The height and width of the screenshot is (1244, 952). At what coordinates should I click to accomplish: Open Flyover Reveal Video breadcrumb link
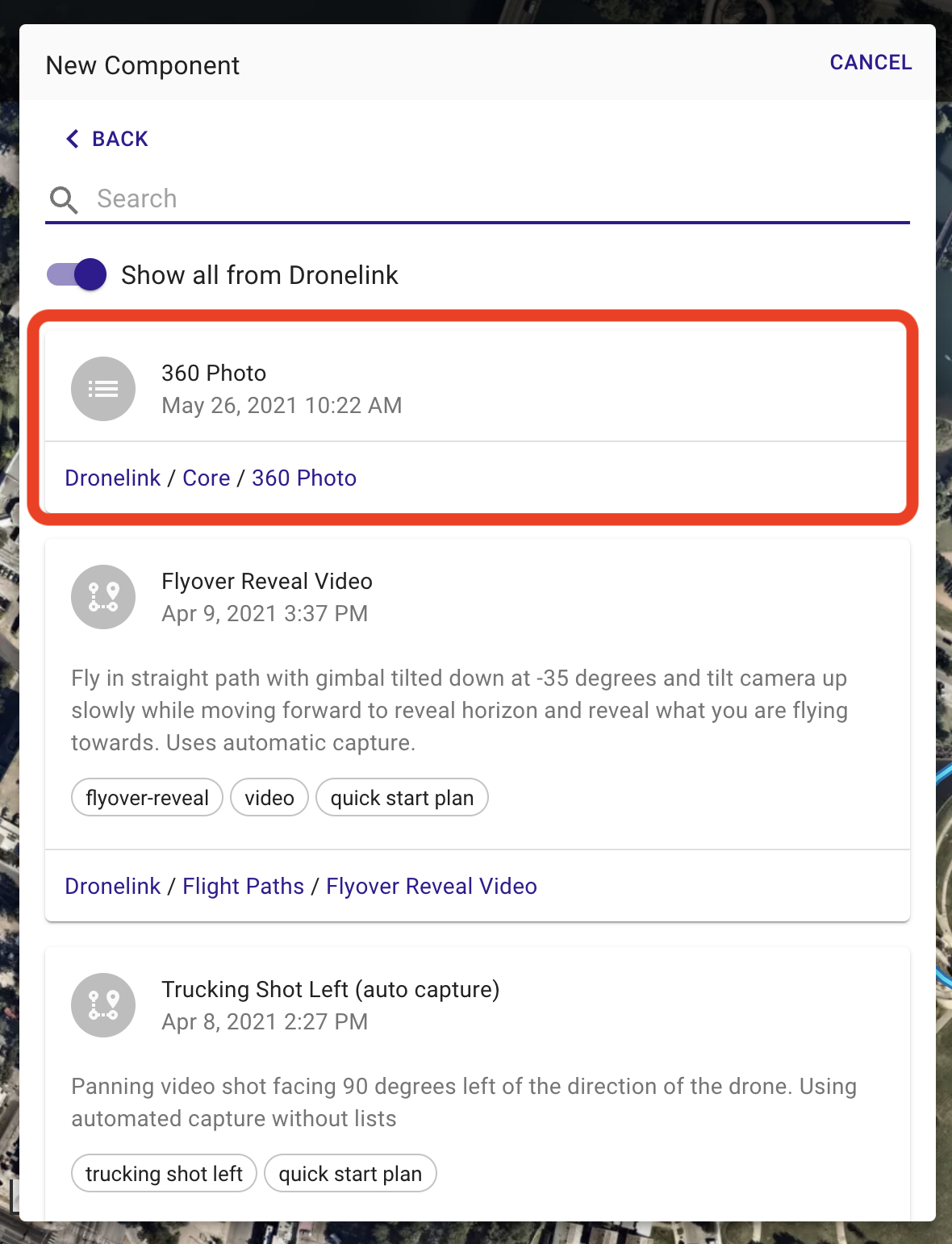click(432, 886)
